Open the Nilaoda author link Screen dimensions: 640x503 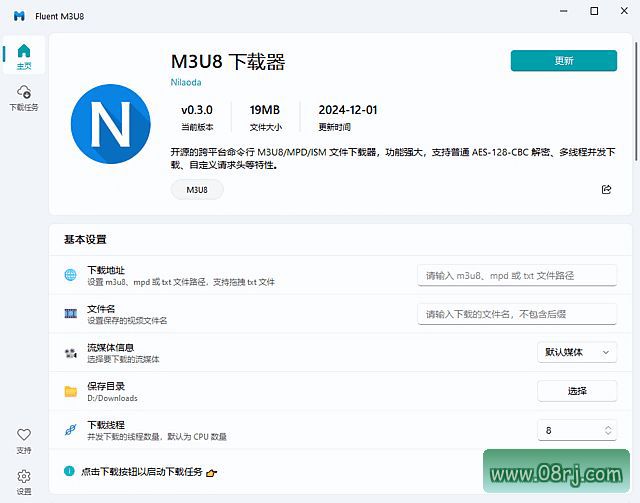click(186, 82)
